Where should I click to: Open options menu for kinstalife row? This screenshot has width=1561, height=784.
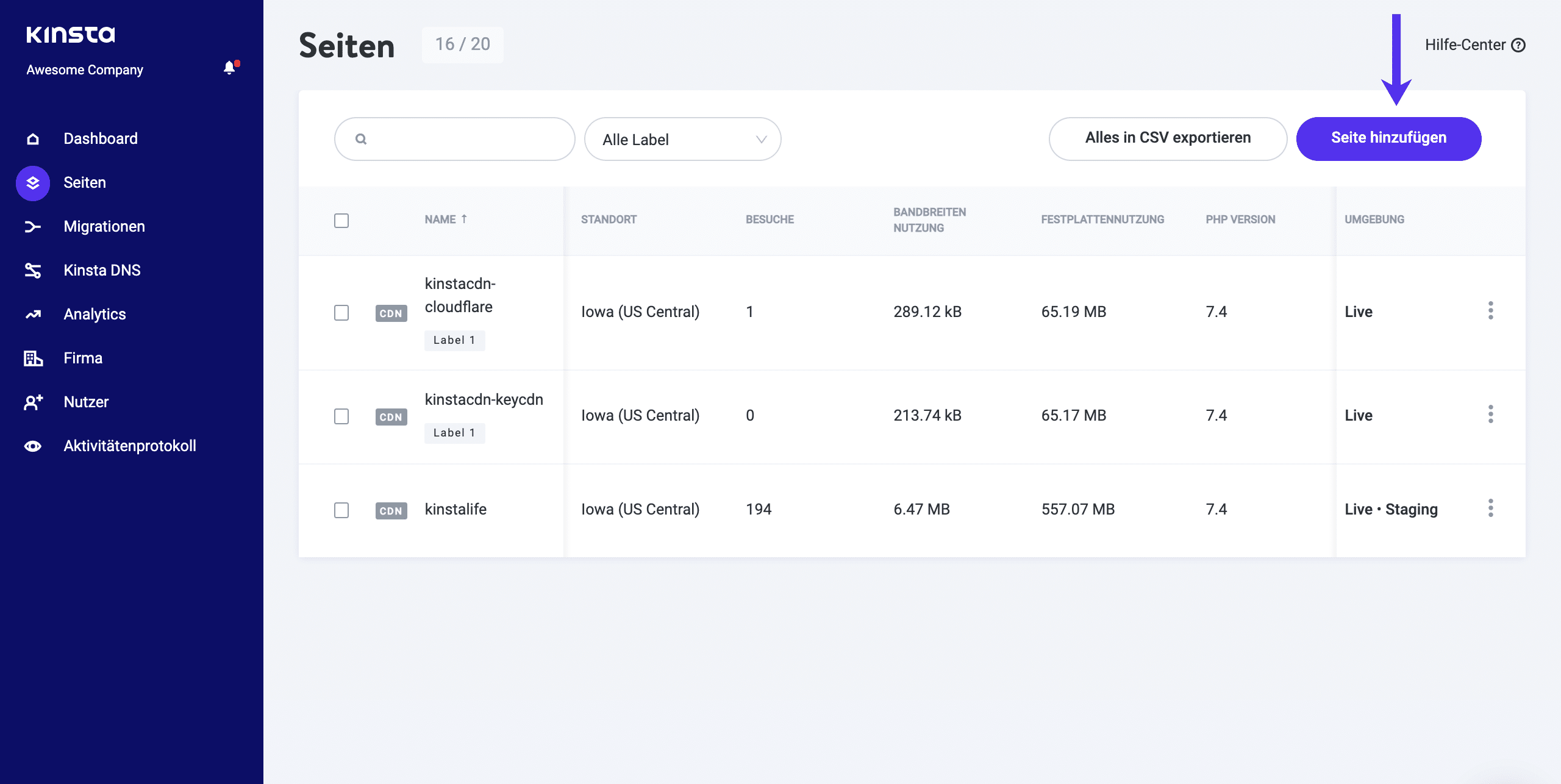click(1491, 508)
